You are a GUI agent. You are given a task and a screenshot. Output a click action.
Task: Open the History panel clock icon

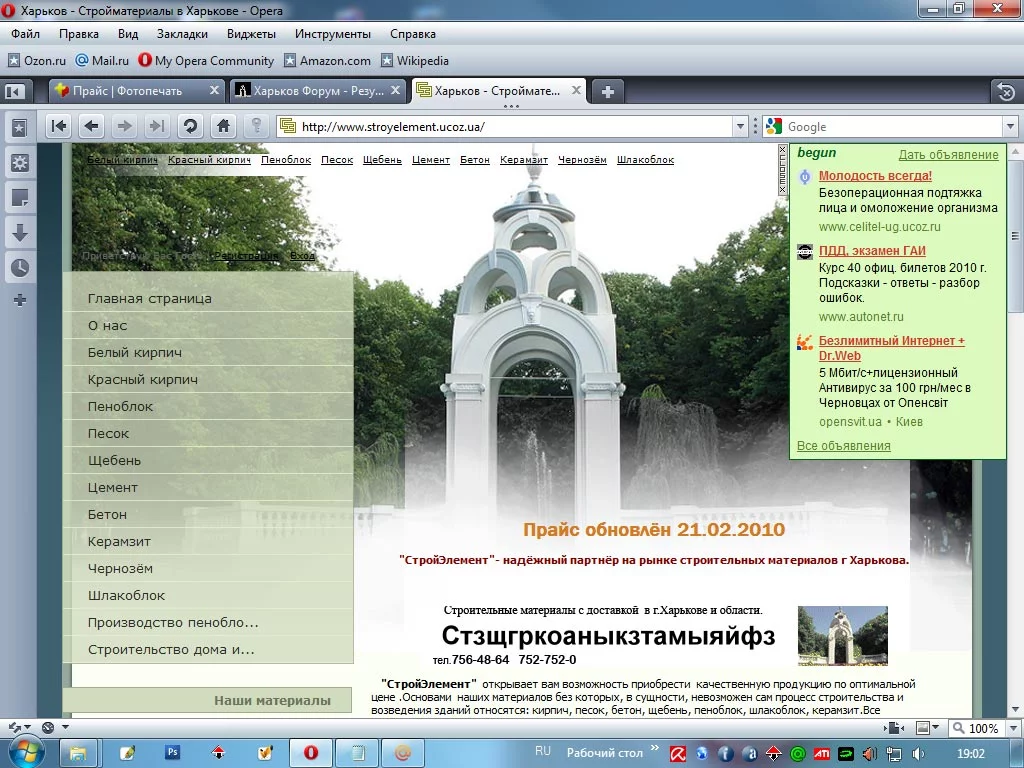click(x=19, y=267)
